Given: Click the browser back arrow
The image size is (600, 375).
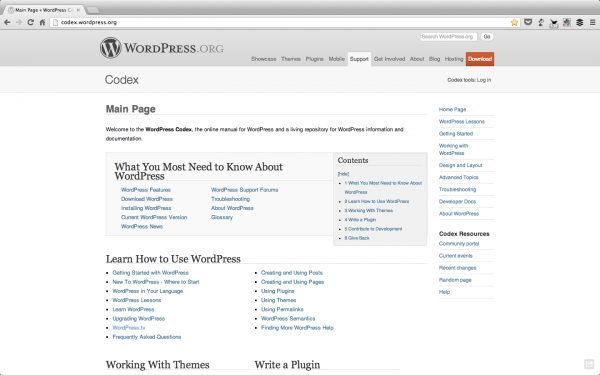Looking at the screenshot, I should pos(7,23).
